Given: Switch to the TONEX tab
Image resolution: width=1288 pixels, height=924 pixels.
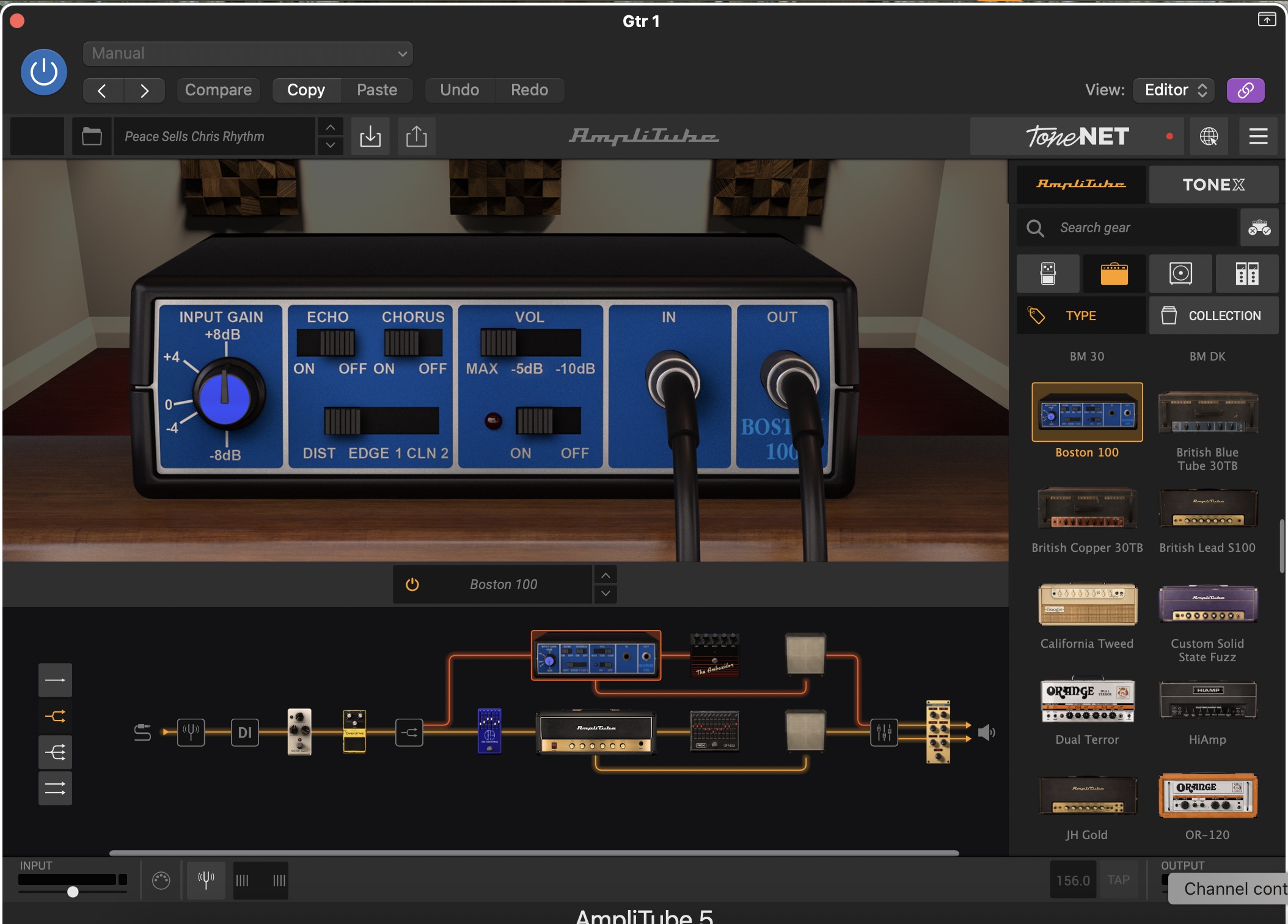Looking at the screenshot, I should pyautogui.click(x=1213, y=184).
